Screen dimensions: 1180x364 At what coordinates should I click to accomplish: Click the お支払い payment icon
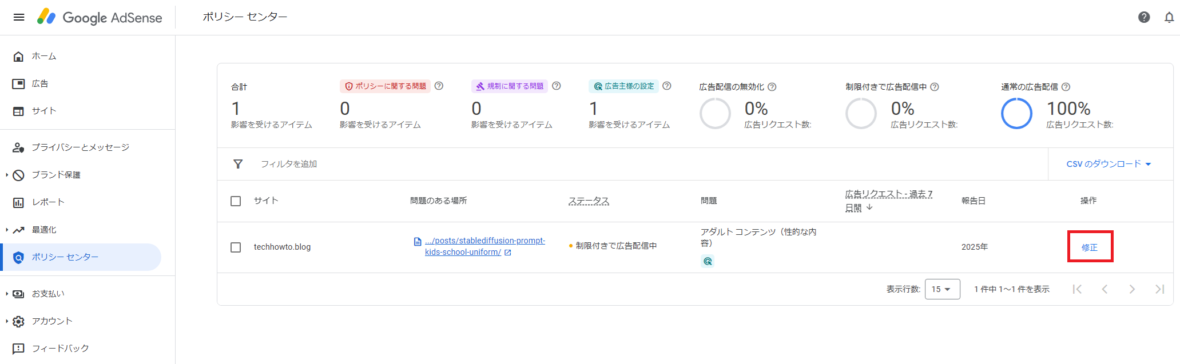(x=19, y=293)
